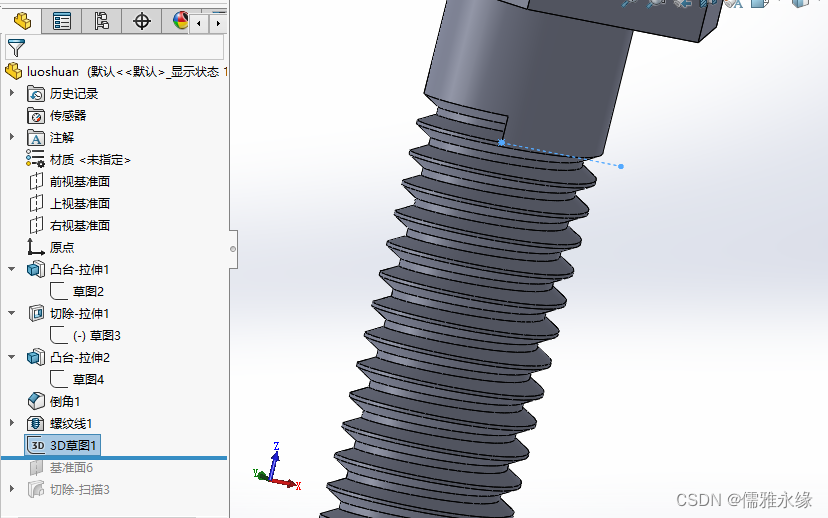This screenshot has height=518, width=828.
Task: Select 凸台-拉伸1 feature name
Action: tap(79, 270)
